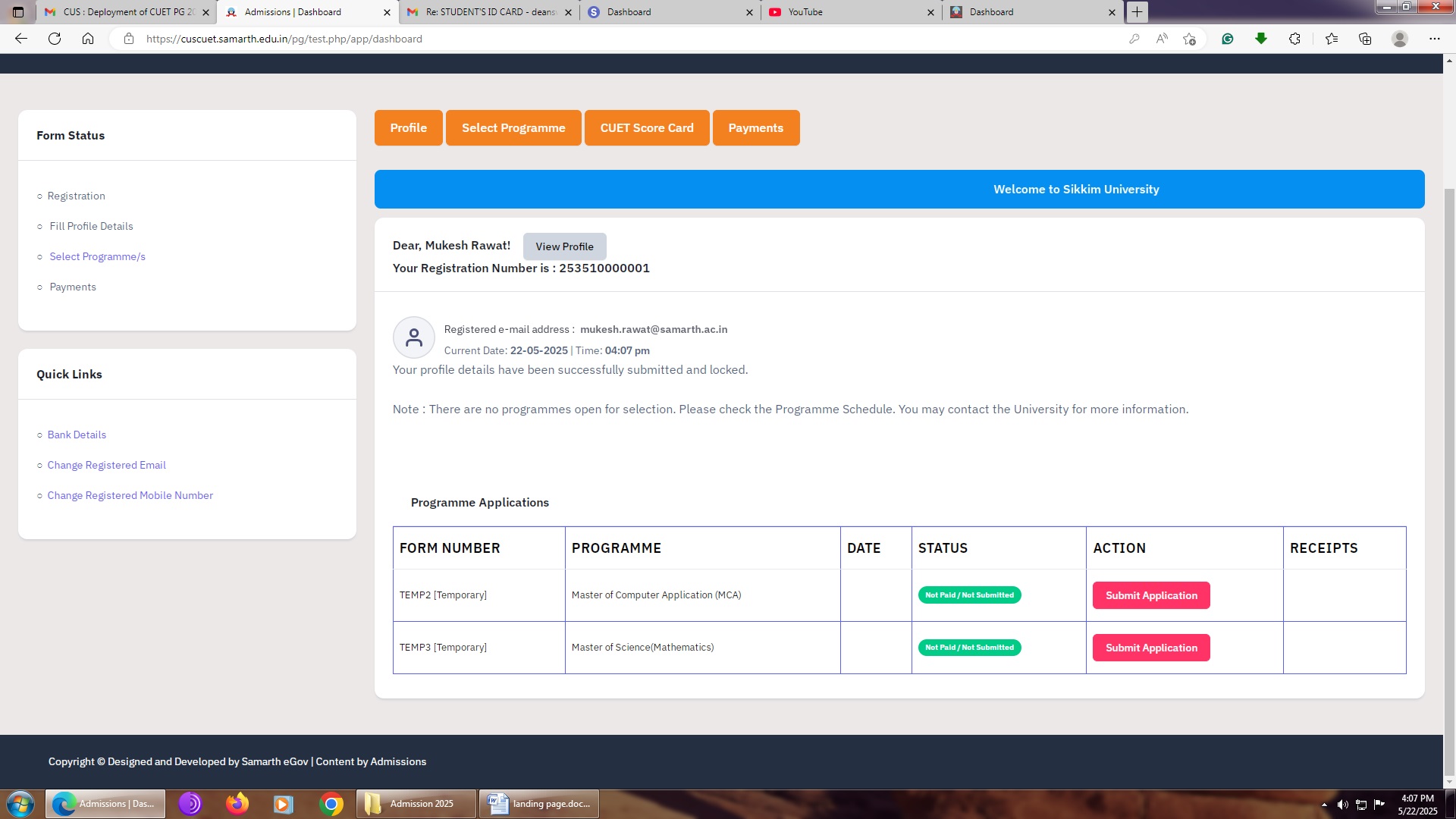This screenshot has height=819, width=1456.
Task: Click the browser profile avatar icon
Action: coord(1400,39)
